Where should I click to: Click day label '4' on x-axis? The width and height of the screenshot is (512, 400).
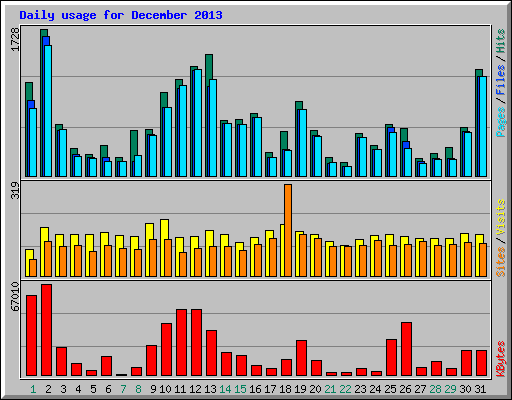tap(78, 389)
